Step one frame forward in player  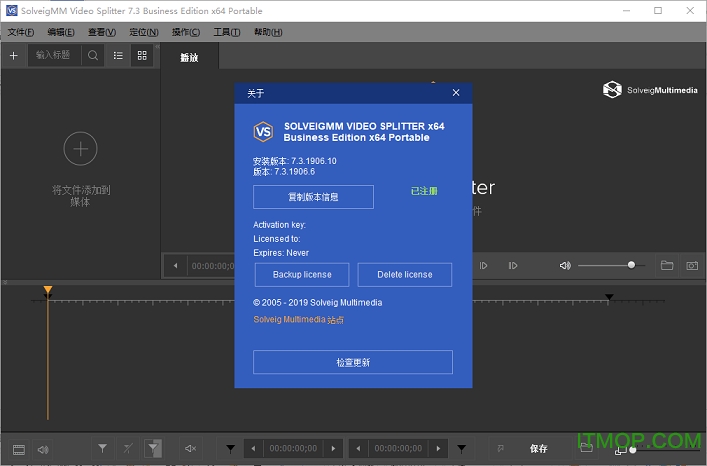483,265
